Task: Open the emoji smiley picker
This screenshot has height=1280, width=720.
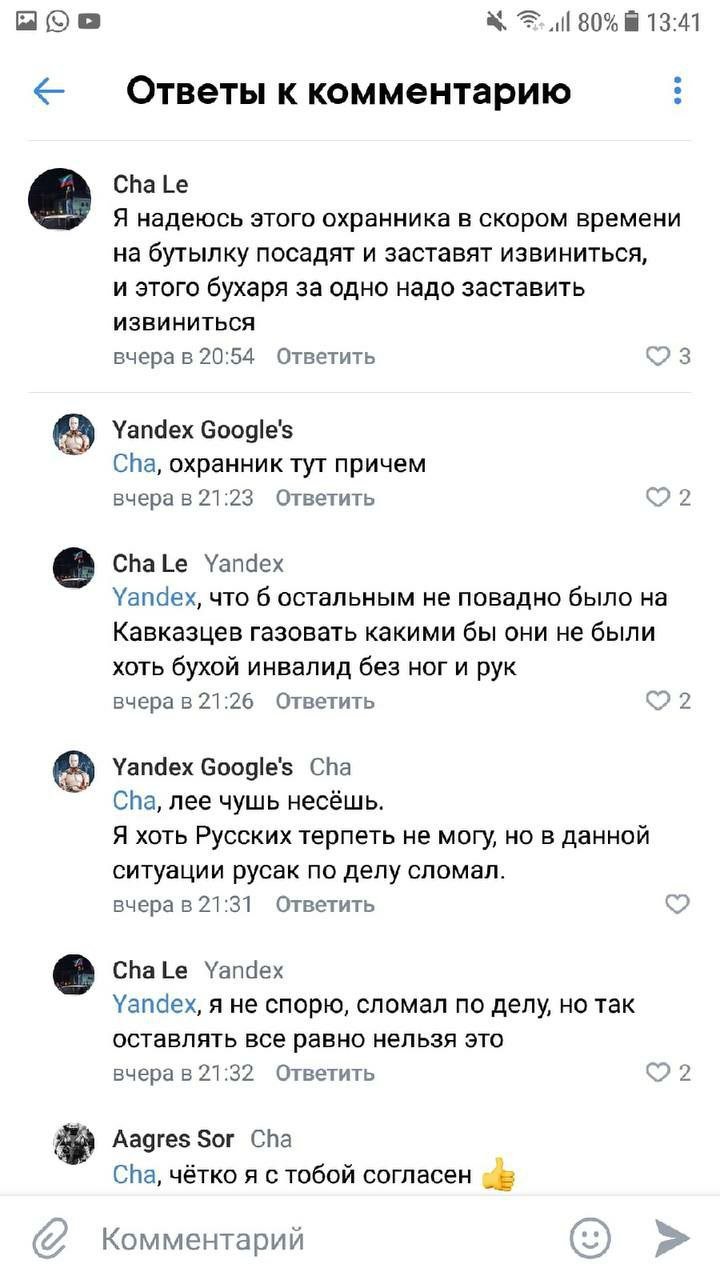Action: tap(590, 1239)
